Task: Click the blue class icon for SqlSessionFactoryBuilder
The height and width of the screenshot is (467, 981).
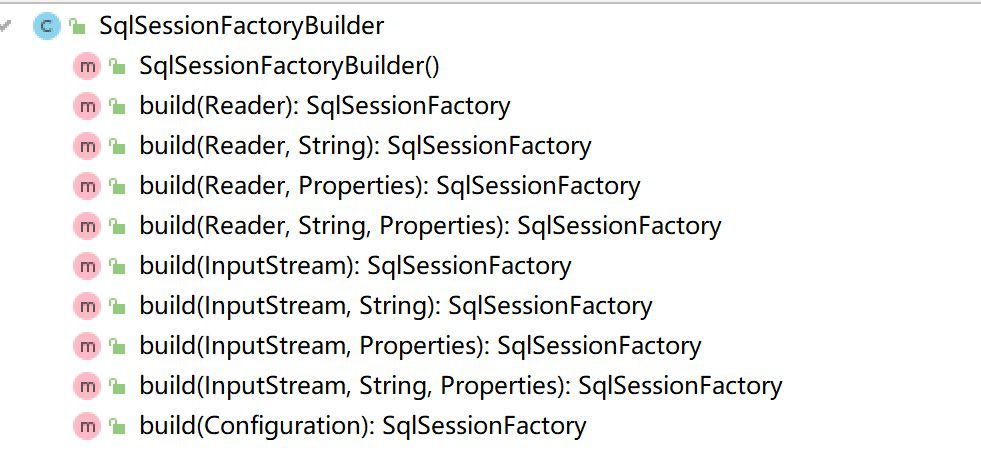Action: [x=47, y=26]
